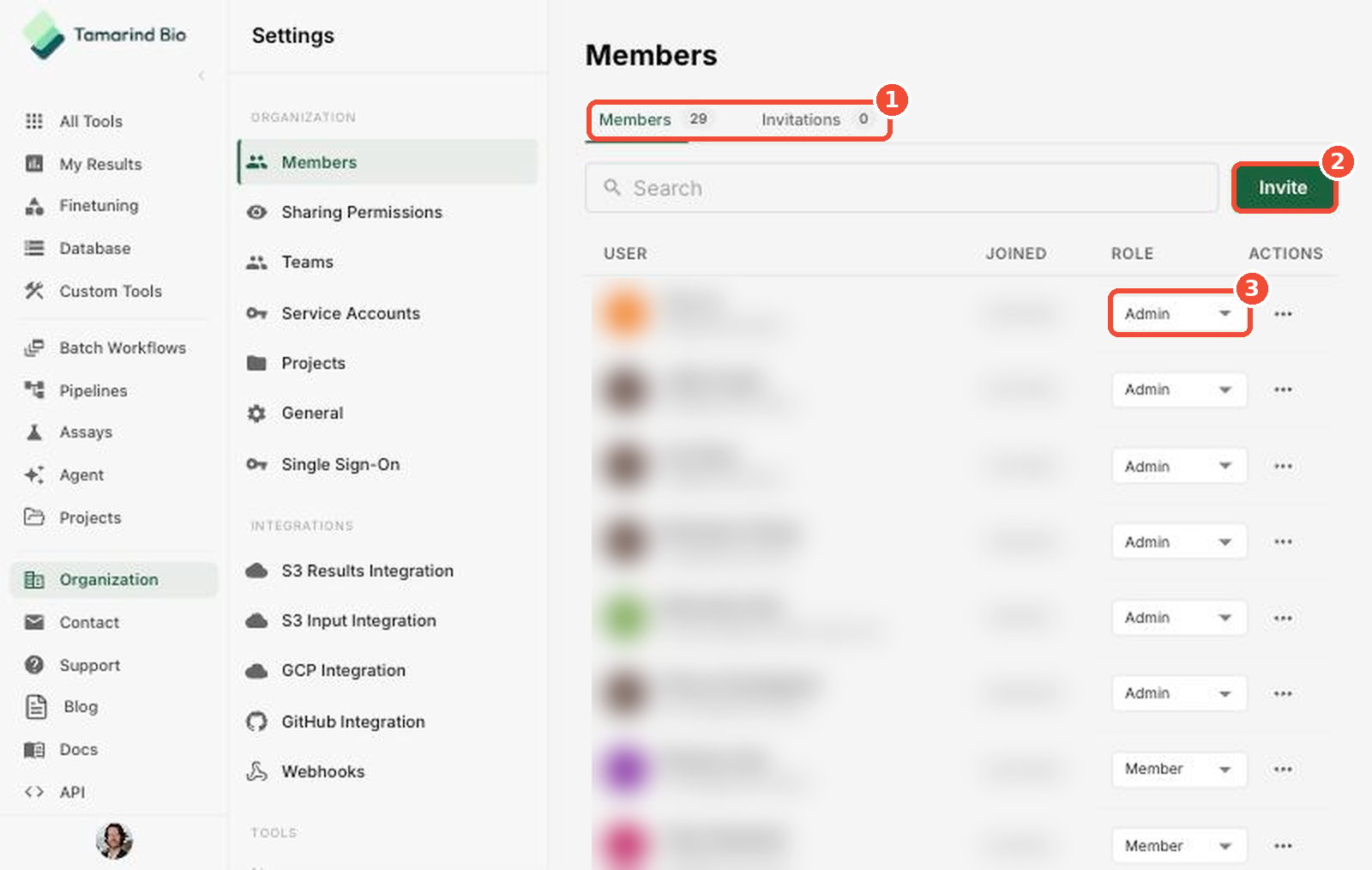Open Docs book icon
The image size is (1372, 870).
(x=34, y=749)
